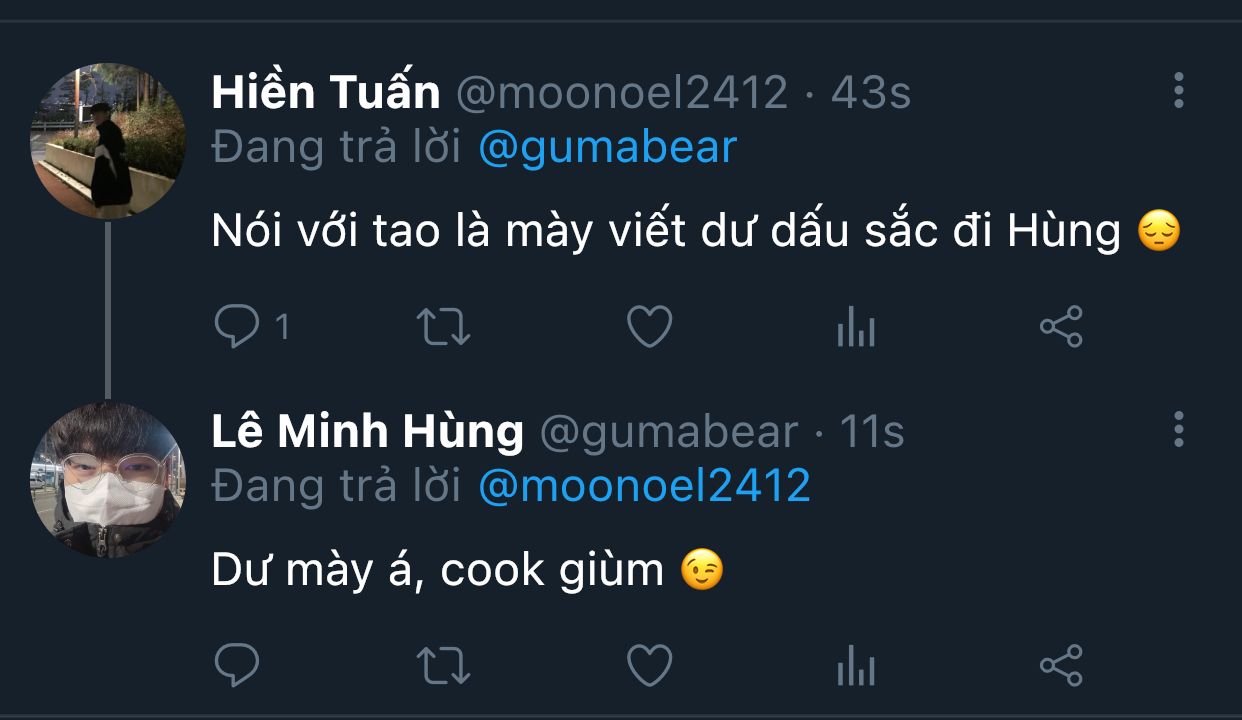Open the 43s timestamp of first tweet
Viewport: 1242px width, 720px height.
[871, 93]
